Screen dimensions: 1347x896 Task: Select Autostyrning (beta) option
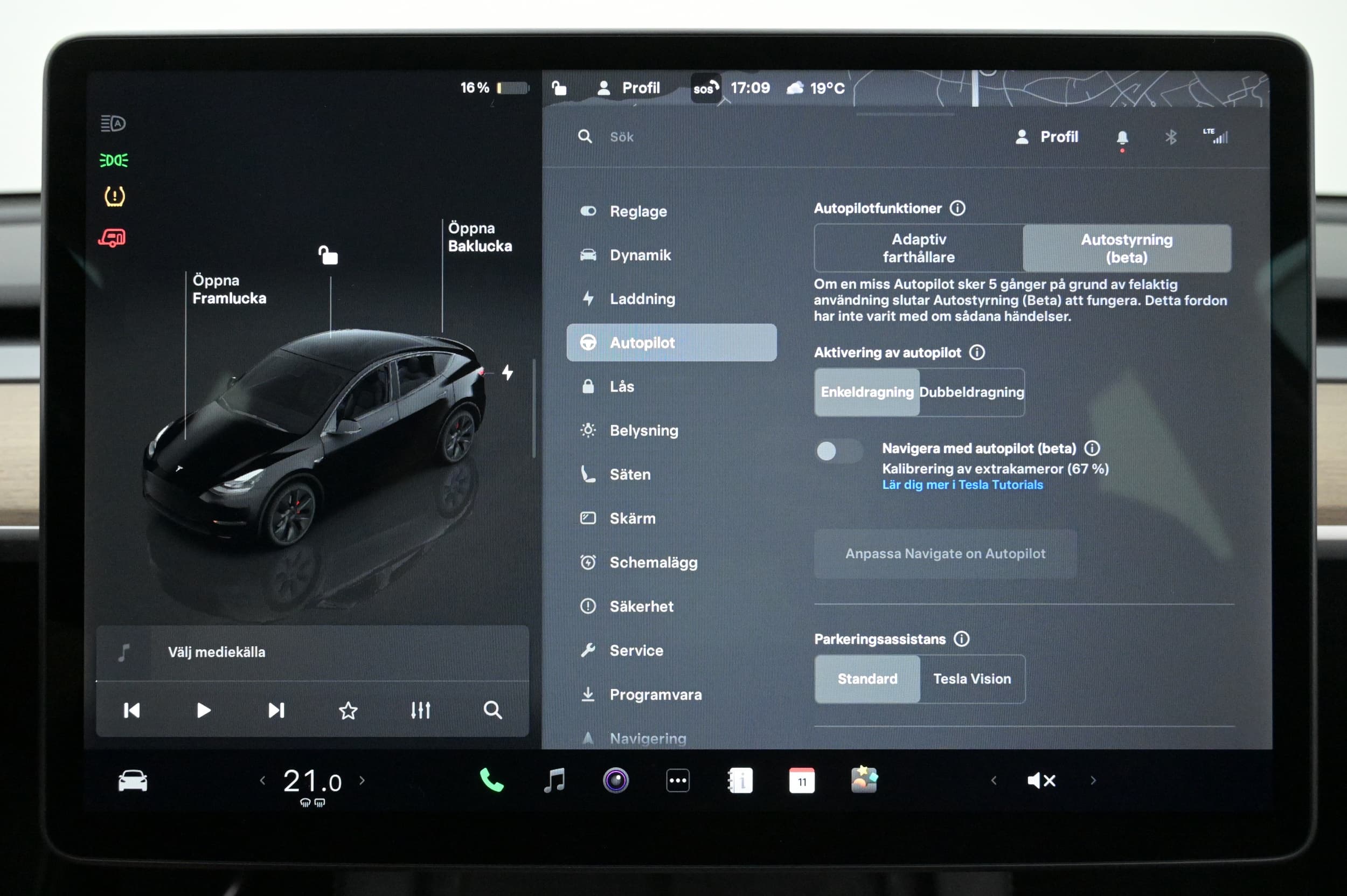pyautogui.click(x=1127, y=248)
